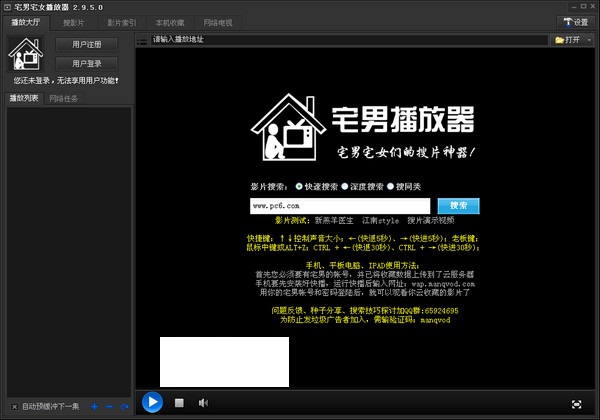Minimize the player window
Screen dimensions: 600x420
coord(574,7)
